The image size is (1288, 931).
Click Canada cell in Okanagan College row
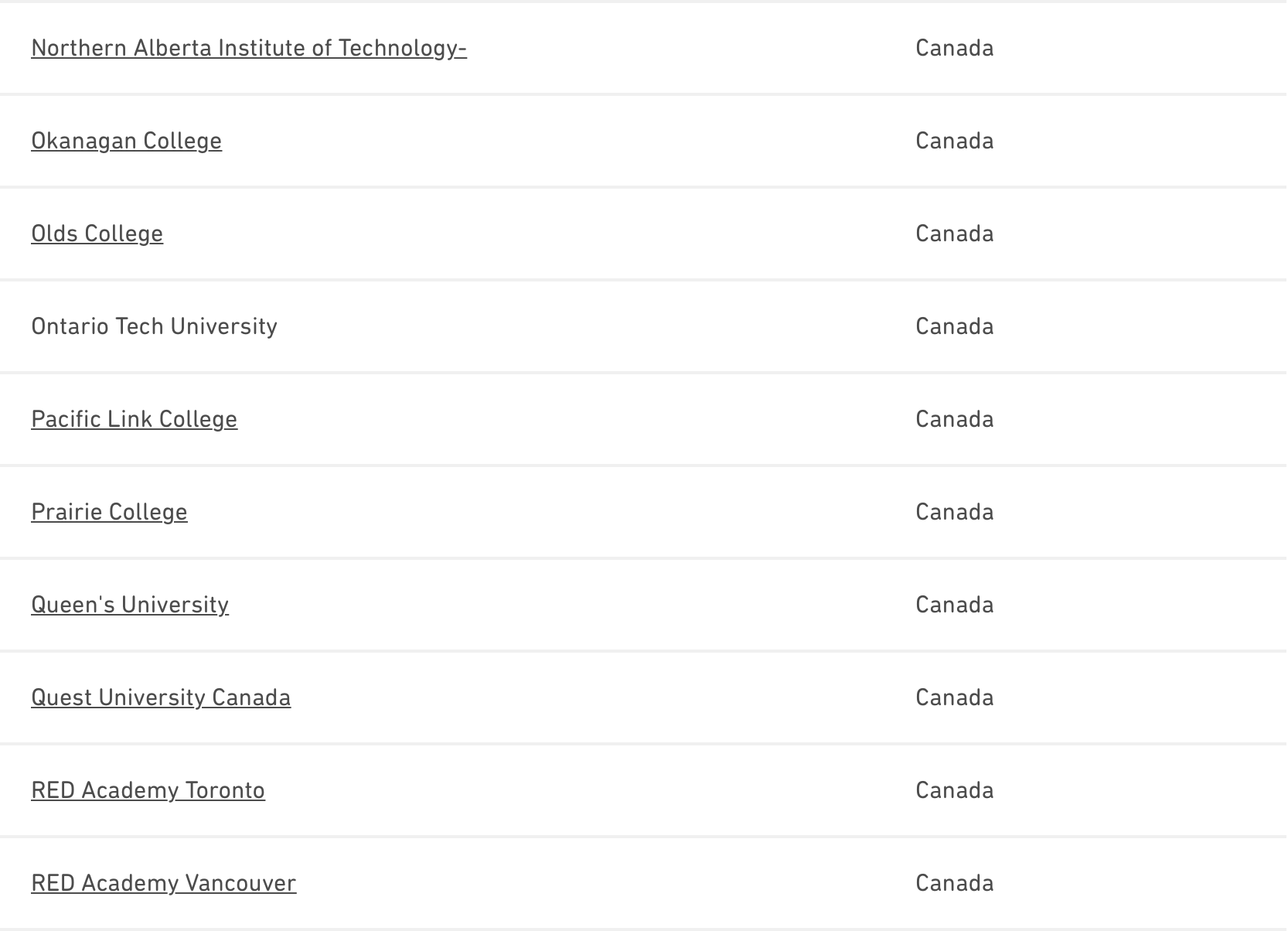(x=954, y=141)
